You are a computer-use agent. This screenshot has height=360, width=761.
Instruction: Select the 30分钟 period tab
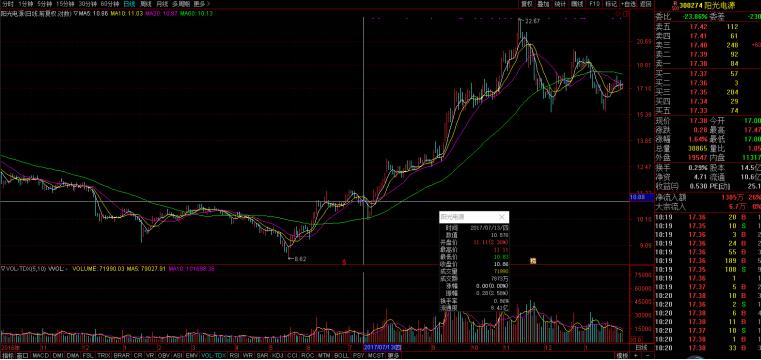click(x=87, y=3)
